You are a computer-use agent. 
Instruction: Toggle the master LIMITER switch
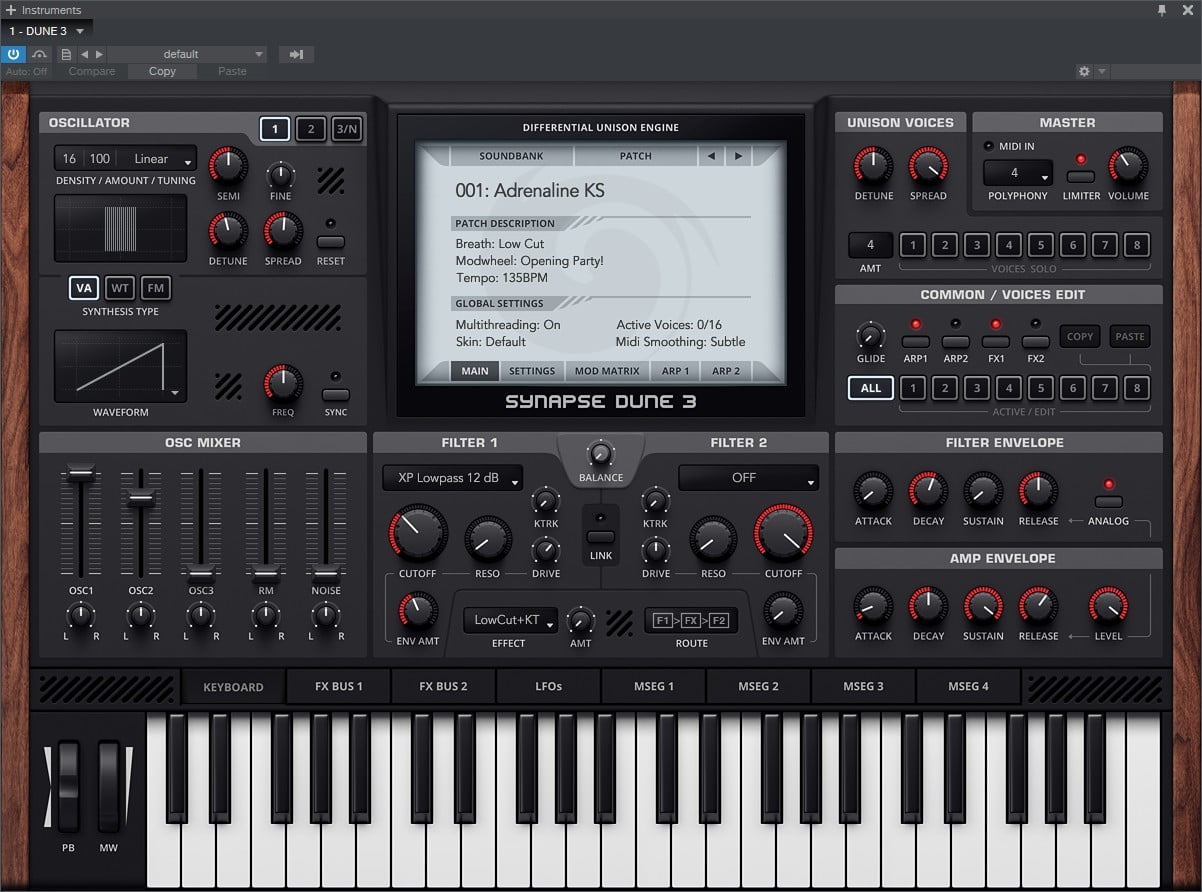(x=1080, y=177)
